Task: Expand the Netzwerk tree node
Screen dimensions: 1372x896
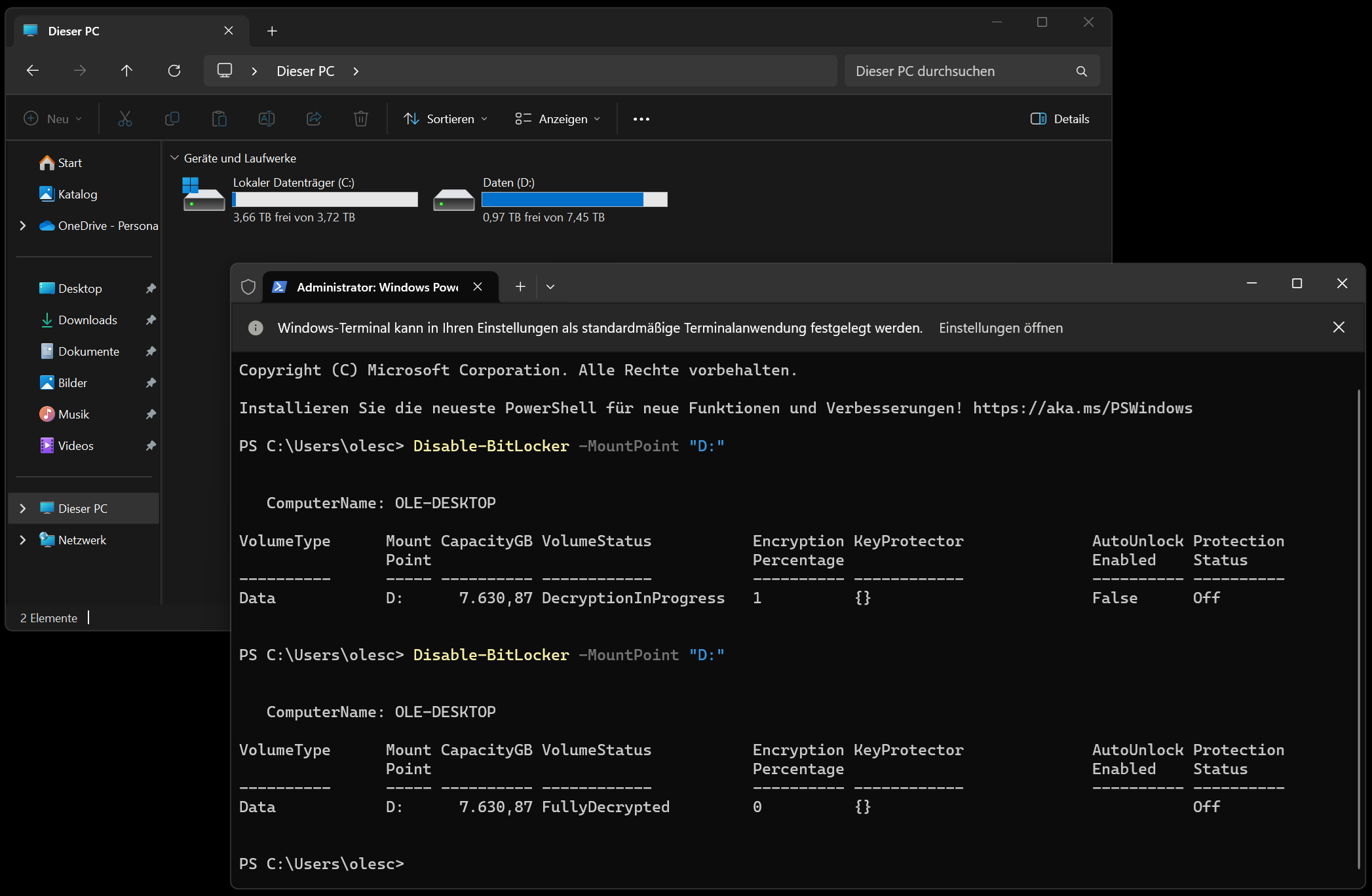Action: tap(23, 540)
